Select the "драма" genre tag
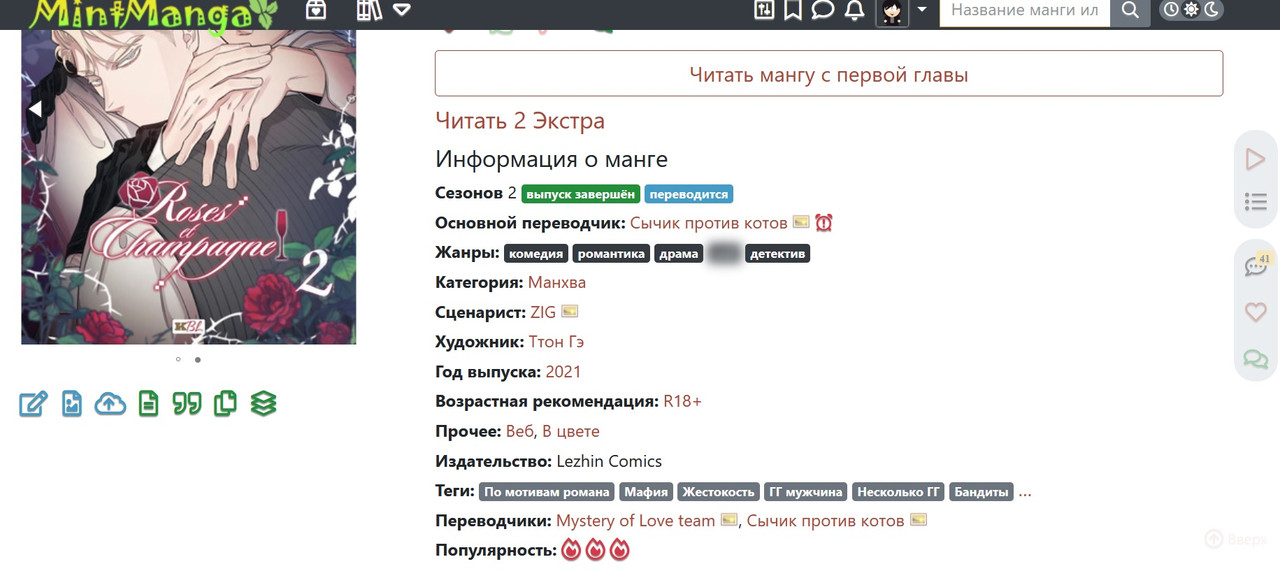This screenshot has width=1280, height=573. (x=679, y=254)
